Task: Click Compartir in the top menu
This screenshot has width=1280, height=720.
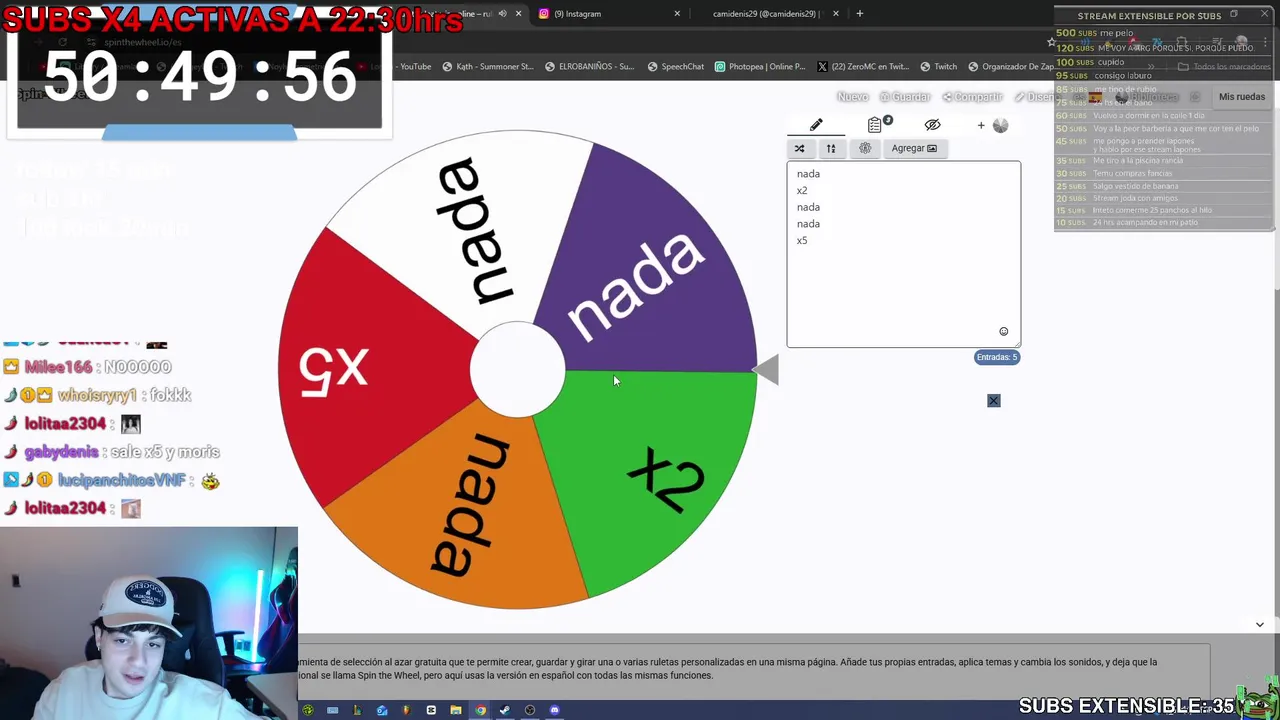Action: coord(972,97)
